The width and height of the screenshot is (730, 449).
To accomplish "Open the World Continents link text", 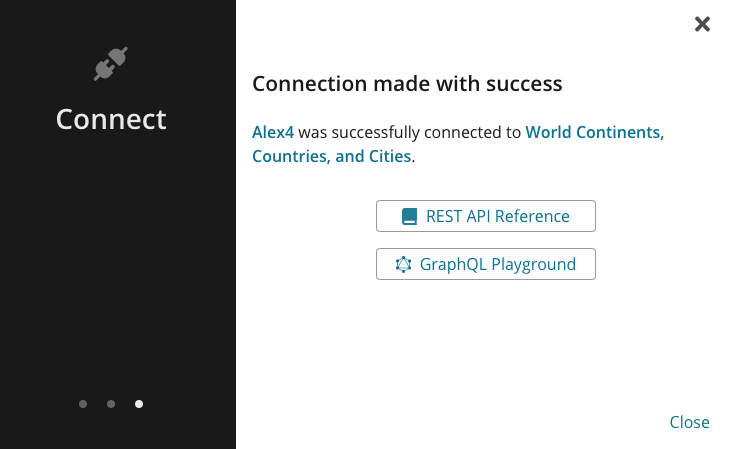I will [x=595, y=132].
